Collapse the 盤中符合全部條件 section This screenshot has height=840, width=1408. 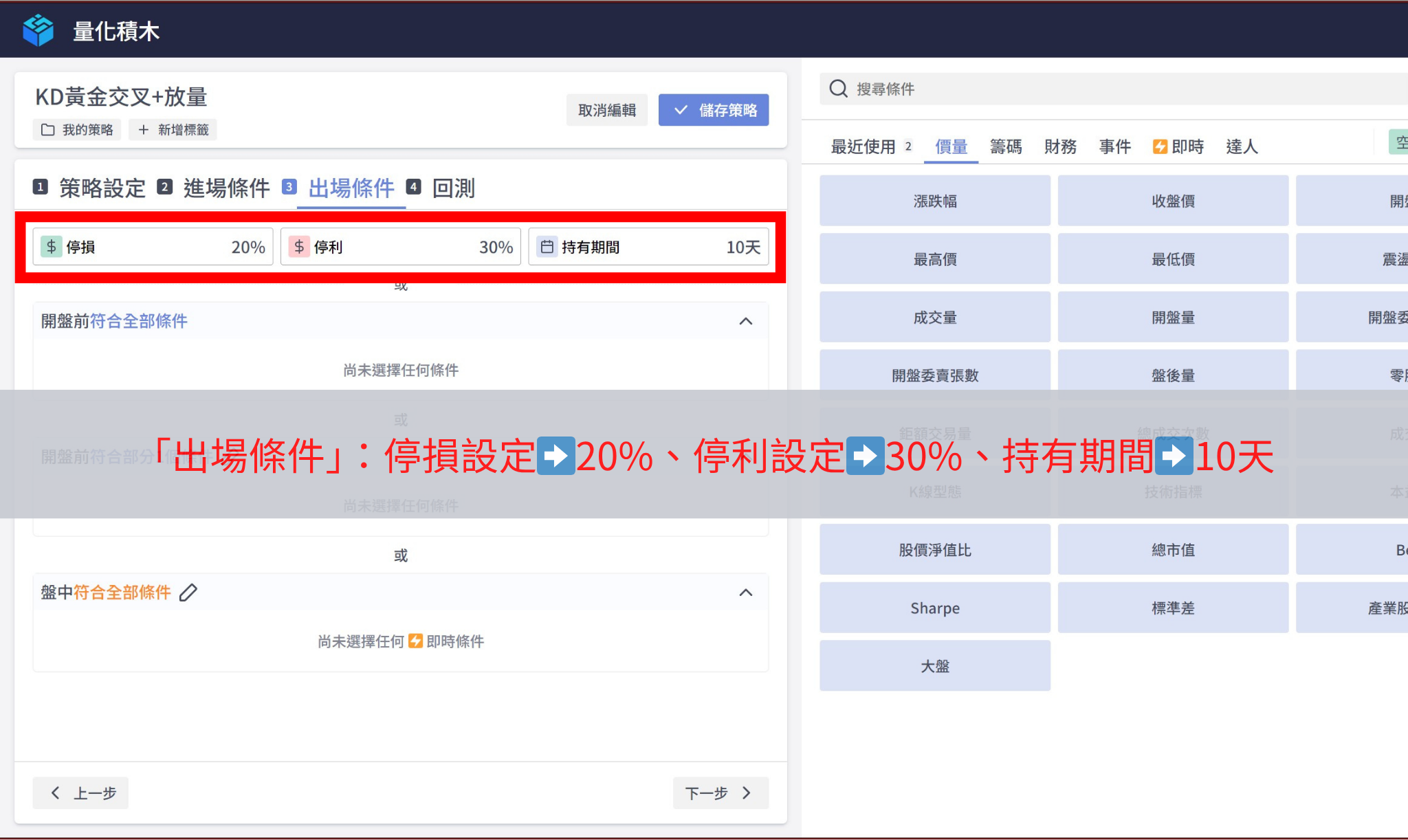click(x=745, y=593)
